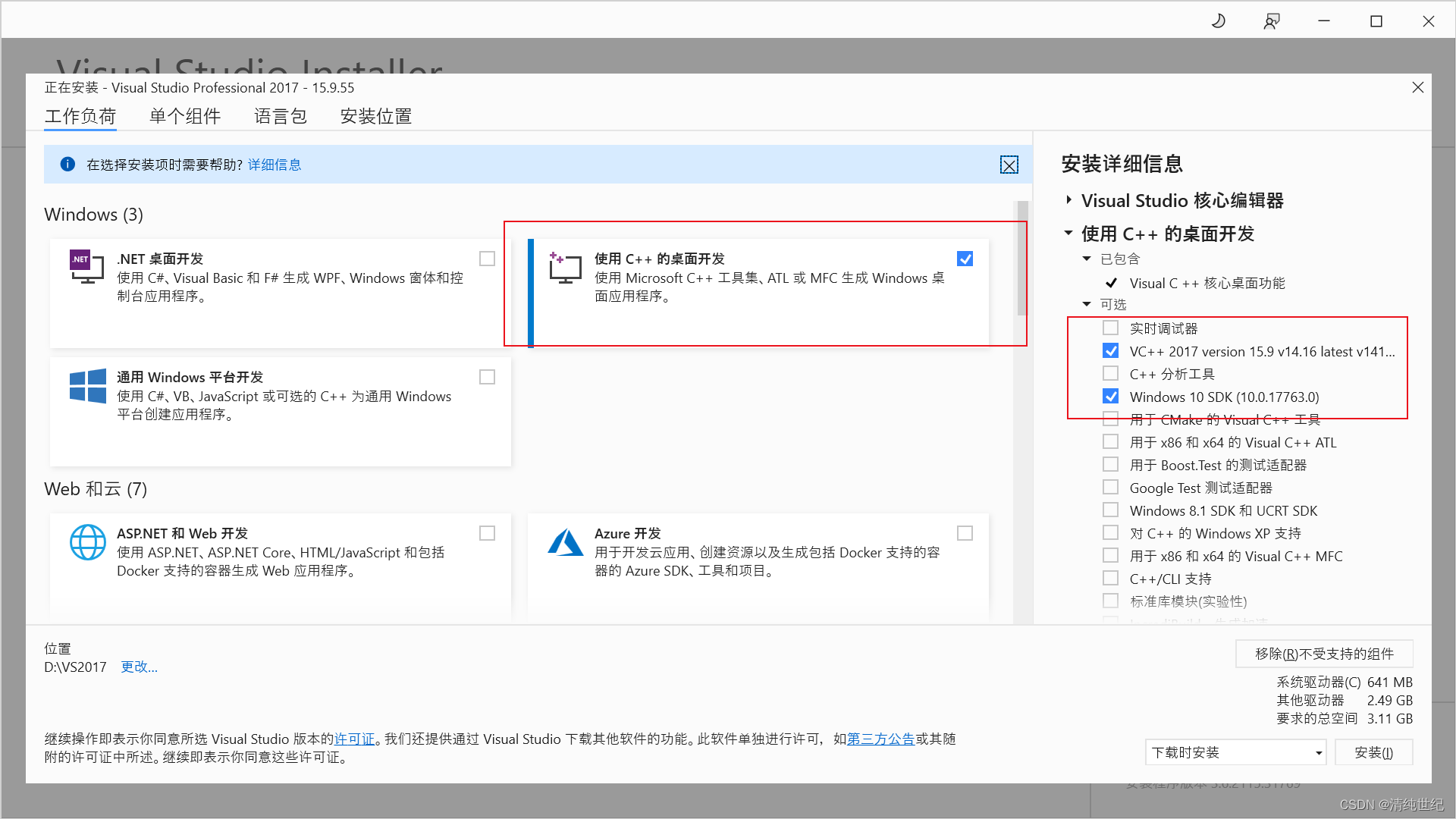This screenshot has height=819, width=1456.
Task: Check 用于 x86 和 x64 的 Visual C++ MFC
Action: tap(1110, 556)
